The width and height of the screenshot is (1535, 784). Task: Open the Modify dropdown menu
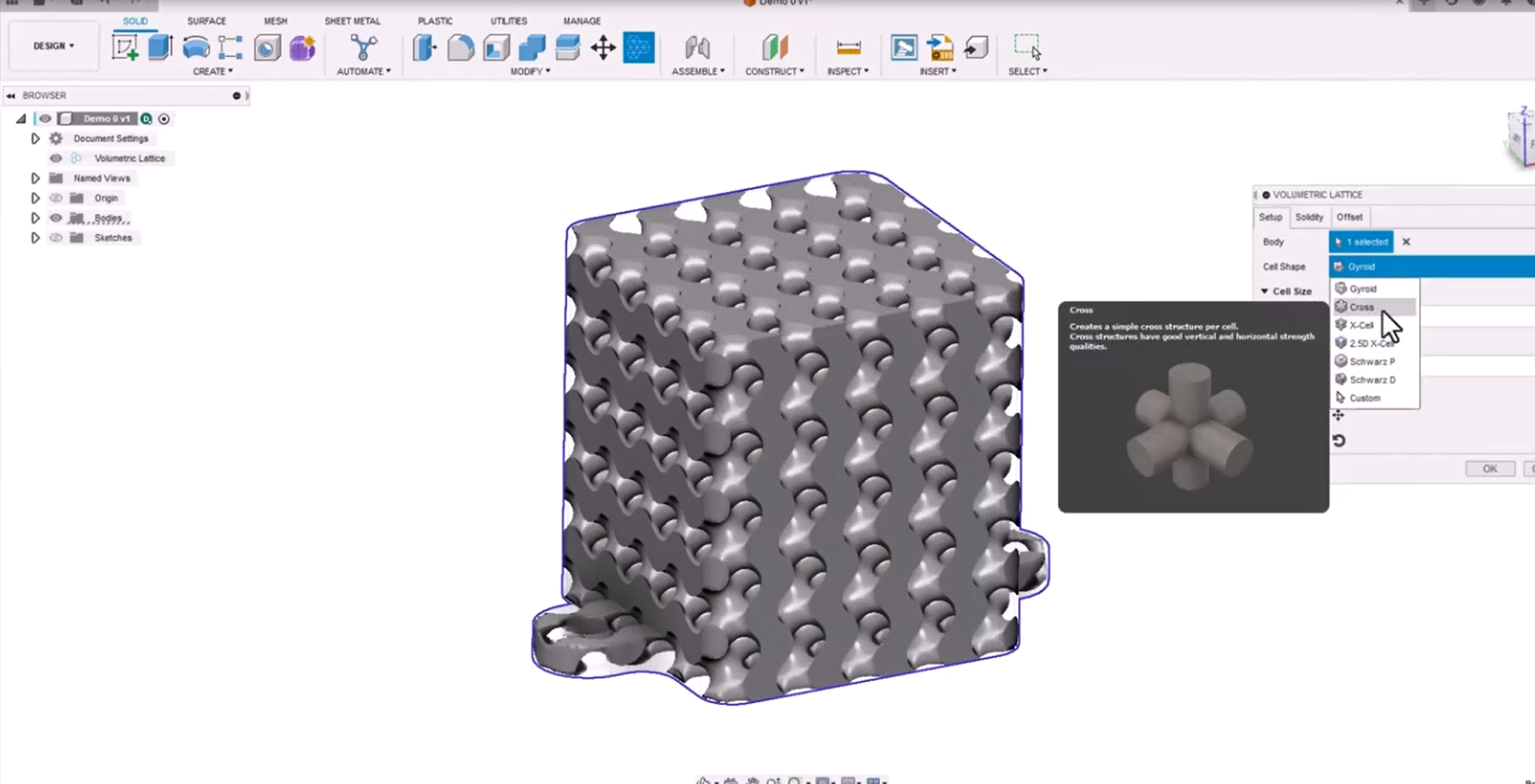pos(530,71)
